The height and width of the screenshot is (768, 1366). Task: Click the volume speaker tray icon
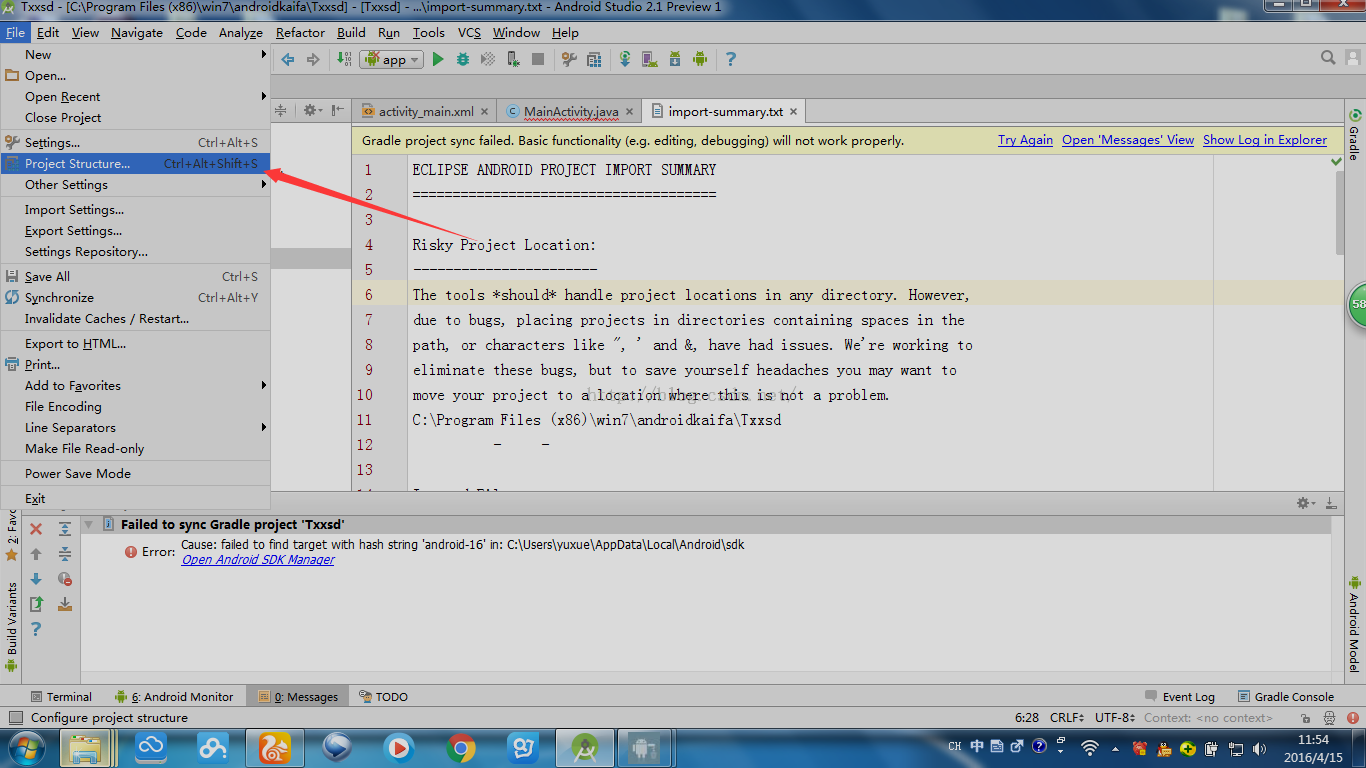[1258, 747]
